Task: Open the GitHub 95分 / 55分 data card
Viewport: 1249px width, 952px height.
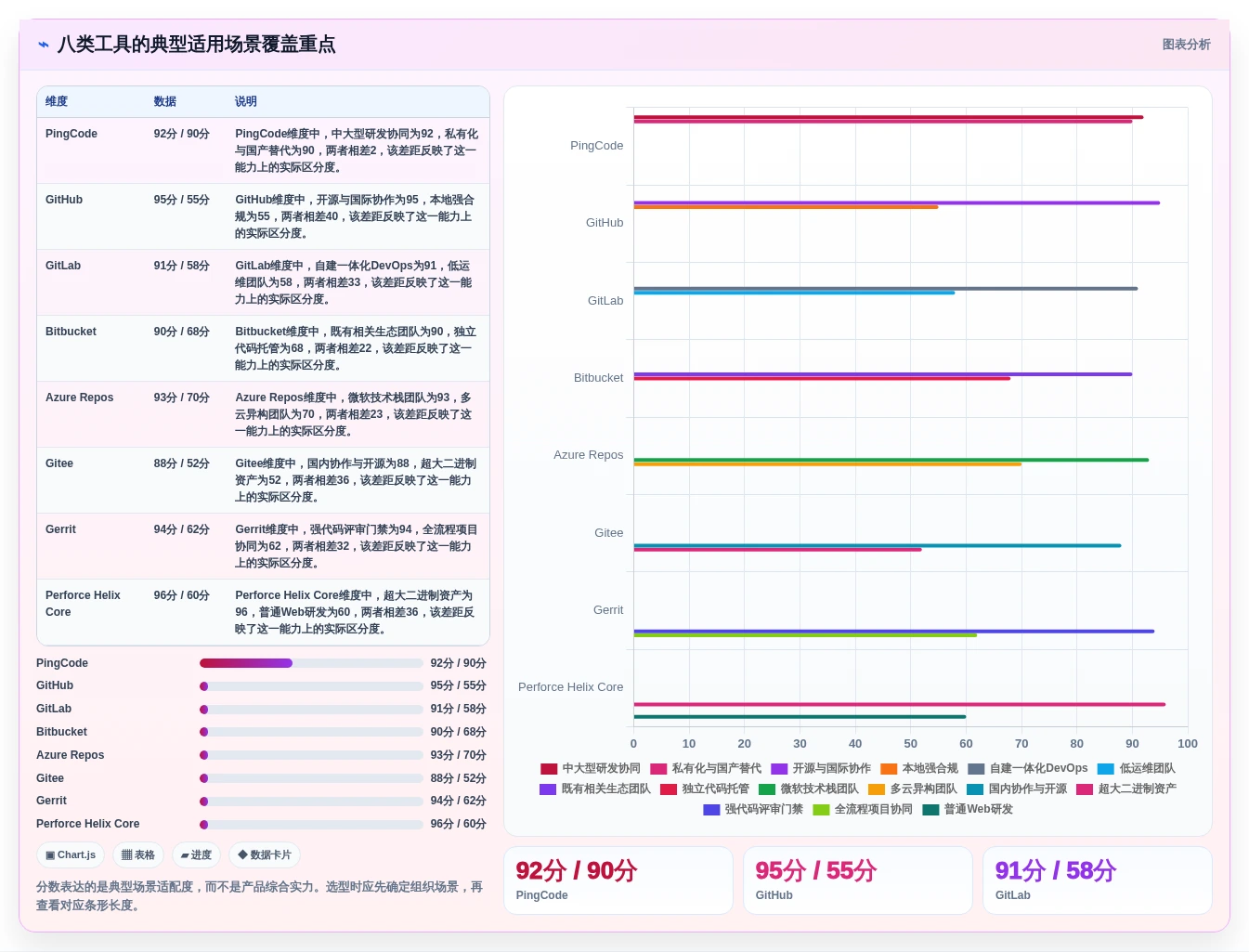Action: pyautogui.click(x=857, y=880)
